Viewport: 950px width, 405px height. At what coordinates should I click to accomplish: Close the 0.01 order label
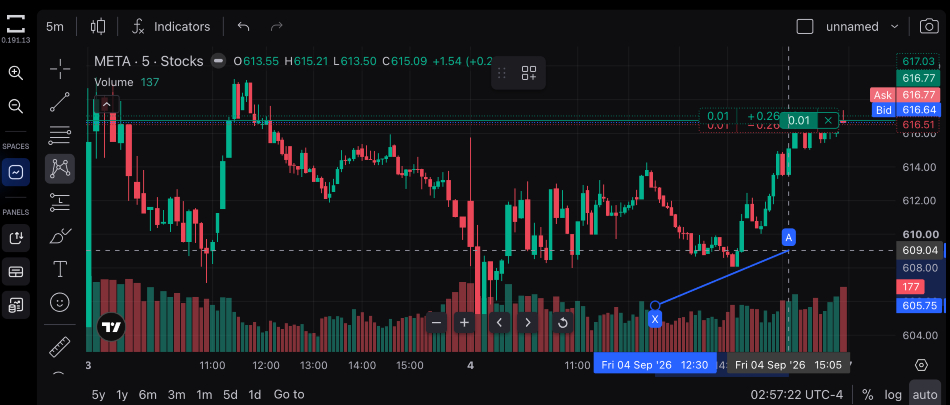828,120
